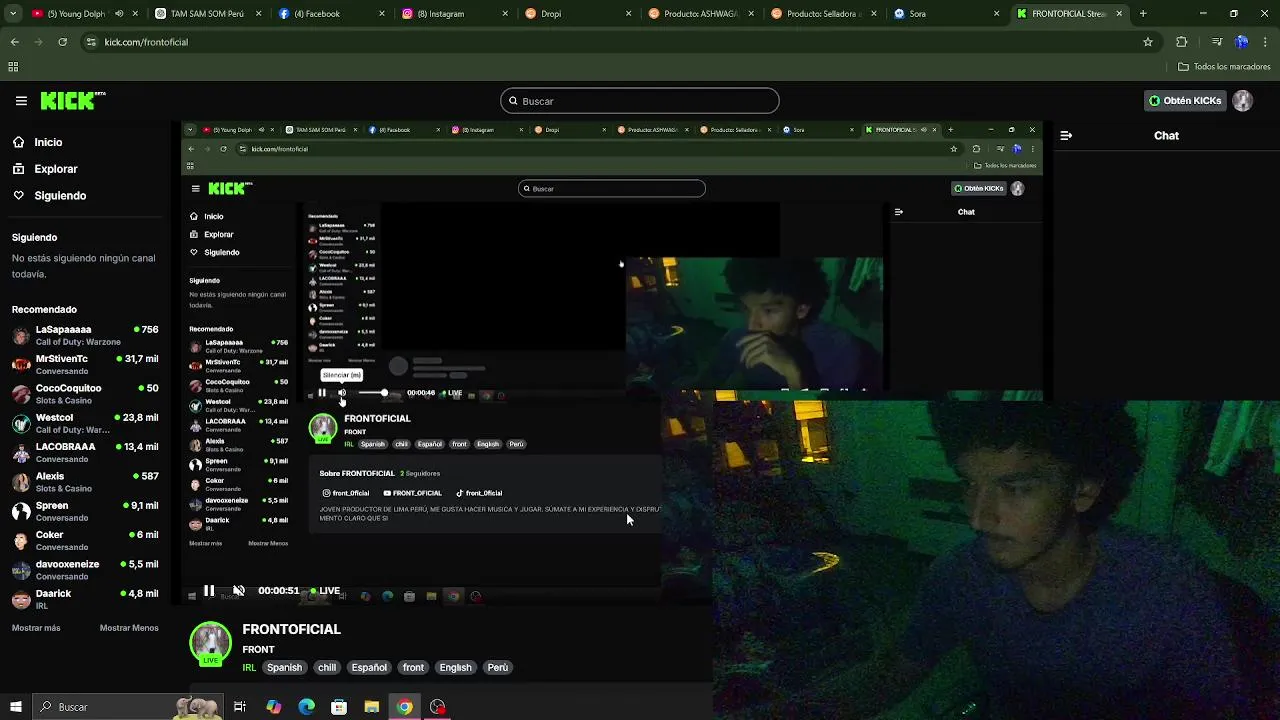Open recommended channel Spreen
The image size is (1280, 720).
(x=85, y=511)
